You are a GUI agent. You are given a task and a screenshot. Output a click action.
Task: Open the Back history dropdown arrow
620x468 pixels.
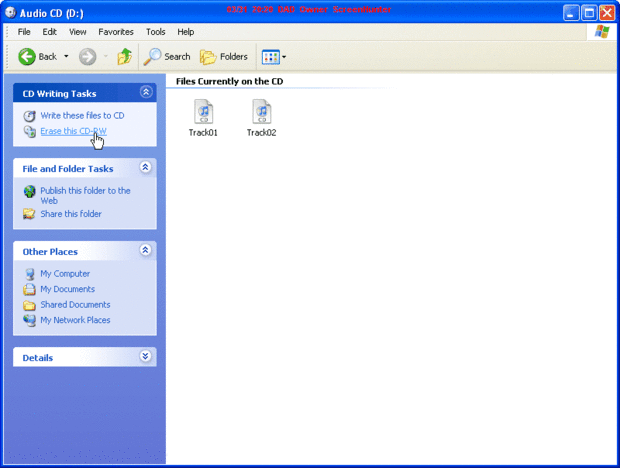tap(66, 57)
